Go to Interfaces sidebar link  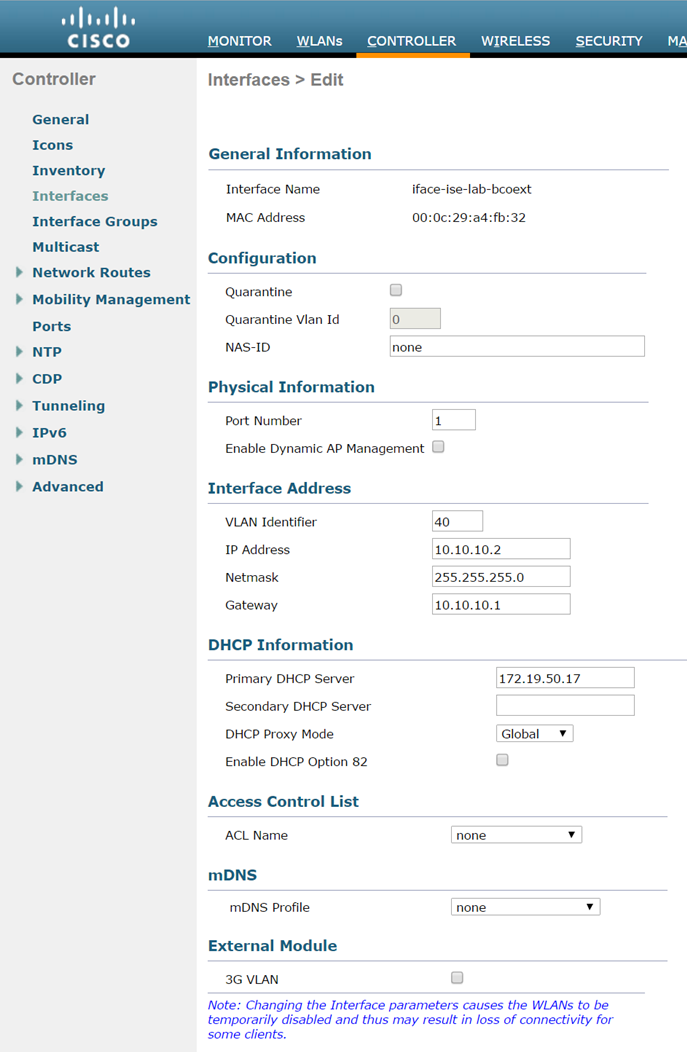70,196
